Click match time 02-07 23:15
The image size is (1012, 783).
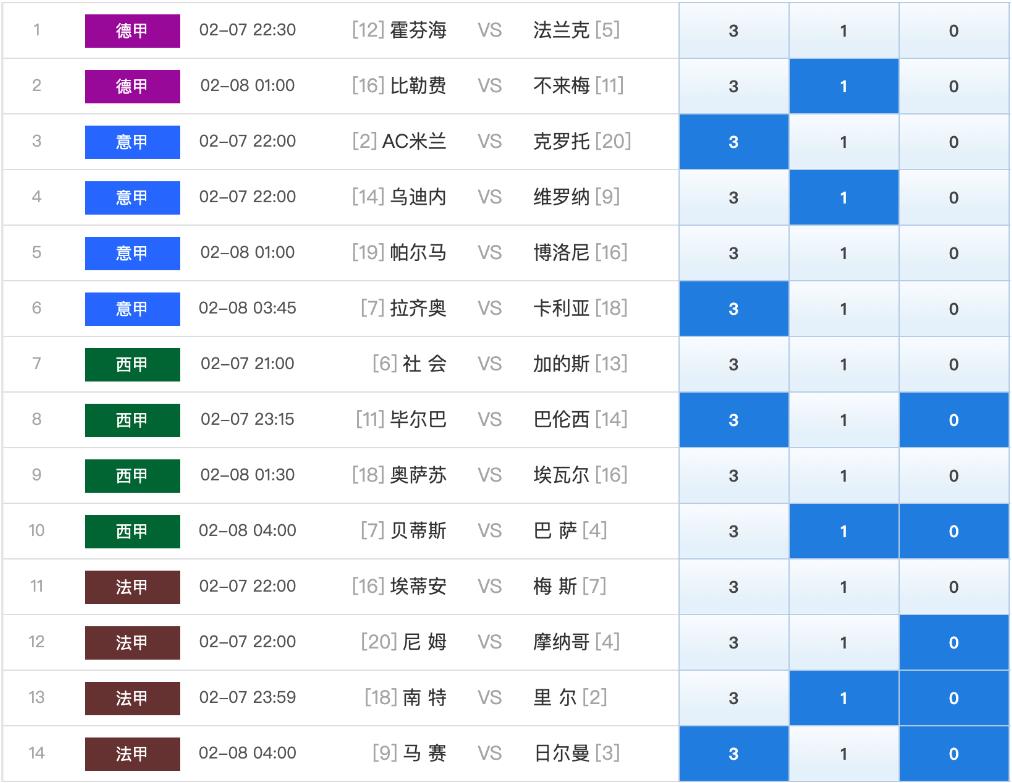click(247, 420)
